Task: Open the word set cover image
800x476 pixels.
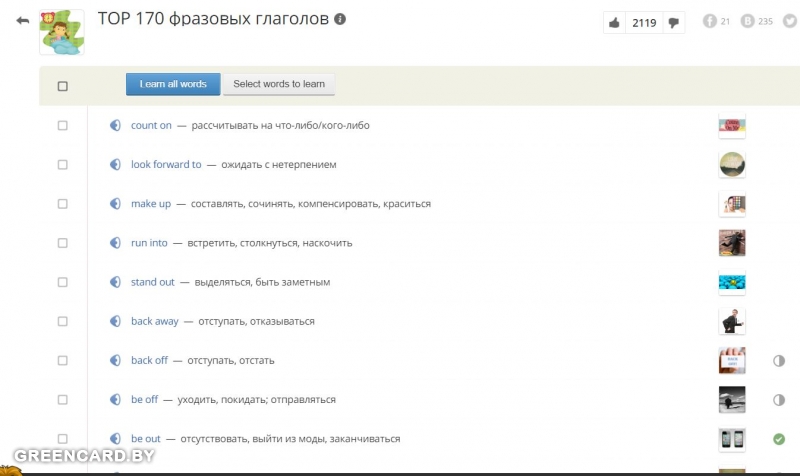Action: point(62,32)
